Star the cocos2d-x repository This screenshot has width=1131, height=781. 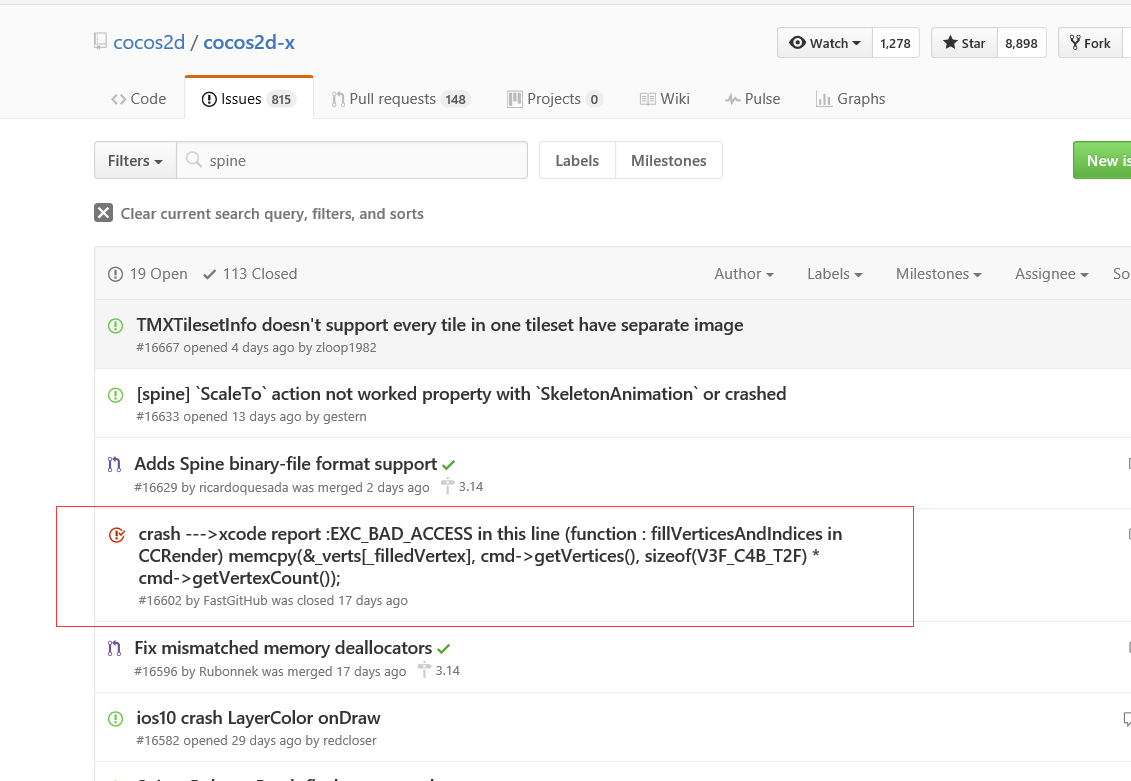tap(964, 43)
